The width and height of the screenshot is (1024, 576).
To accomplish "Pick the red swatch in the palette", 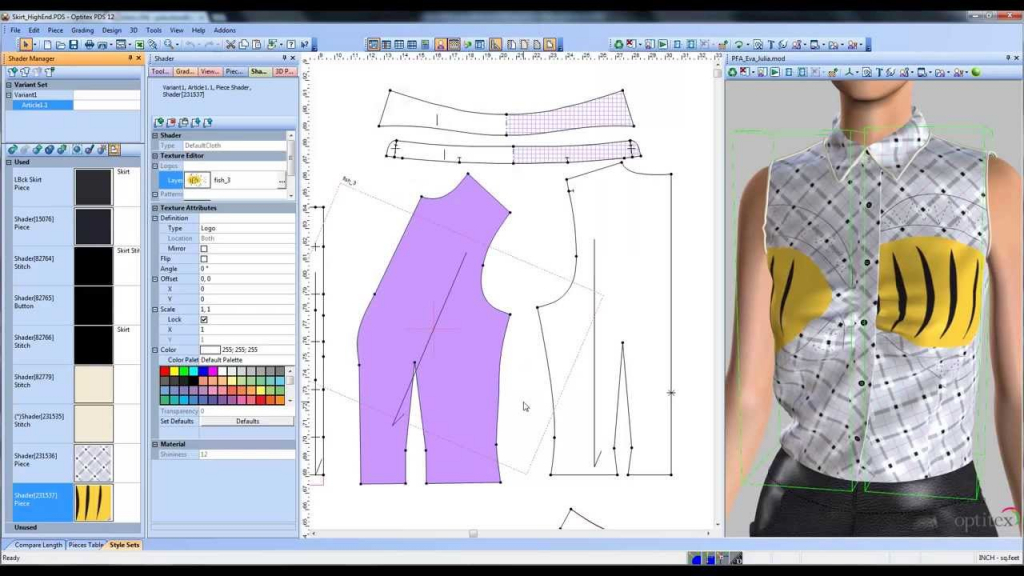I will 165,372.
